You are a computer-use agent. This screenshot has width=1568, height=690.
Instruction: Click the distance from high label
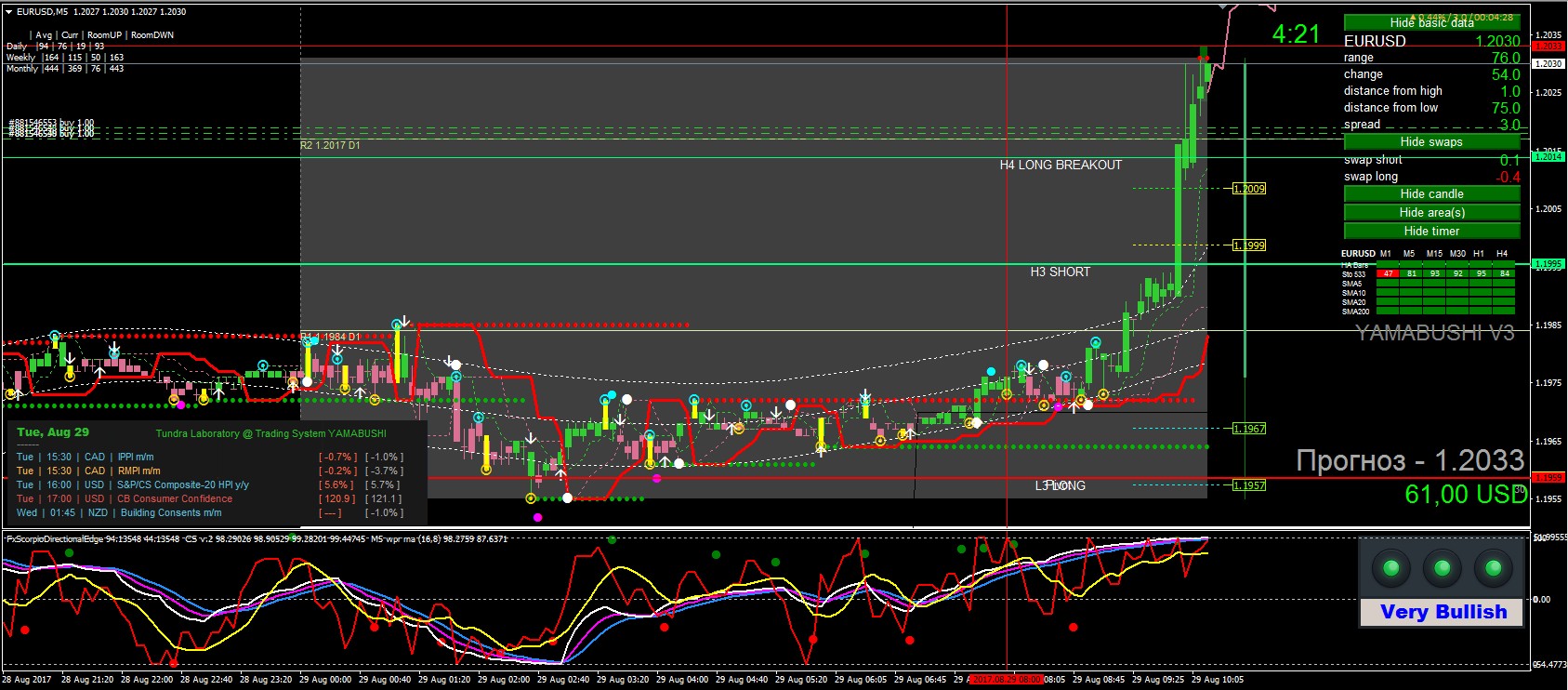[1393, 91]
